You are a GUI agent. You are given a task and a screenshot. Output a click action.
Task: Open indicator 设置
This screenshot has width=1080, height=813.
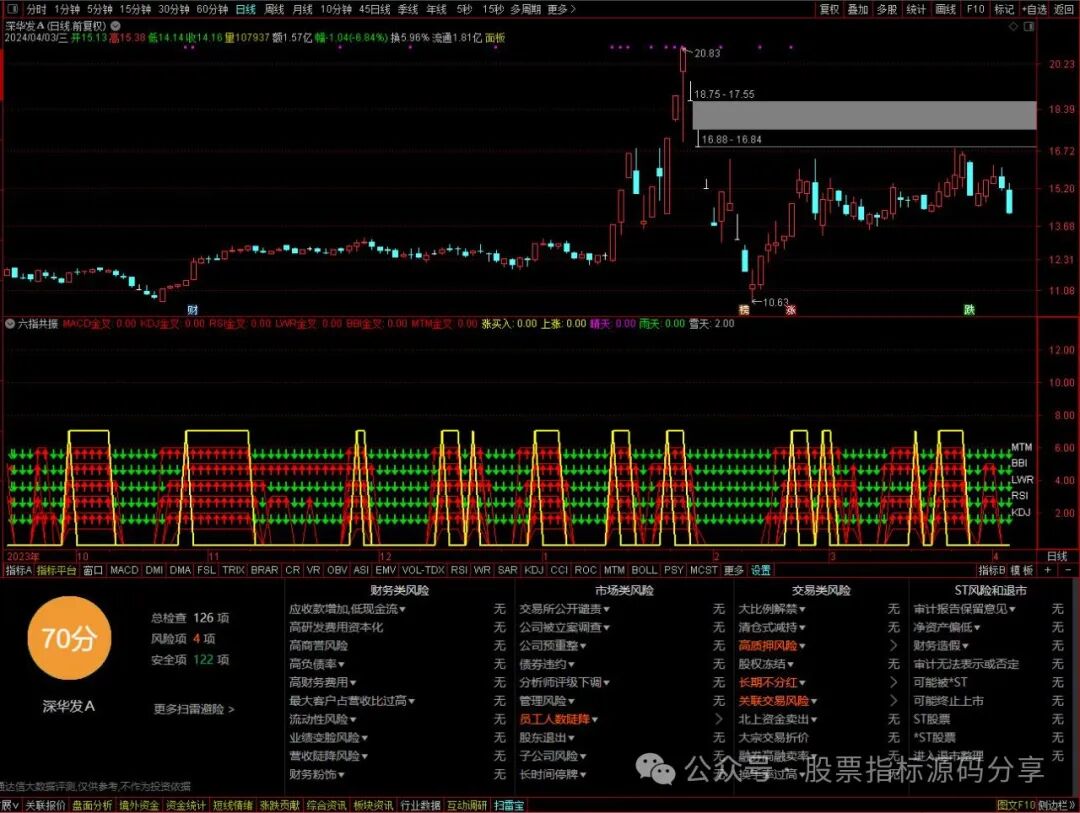[760, 570]
